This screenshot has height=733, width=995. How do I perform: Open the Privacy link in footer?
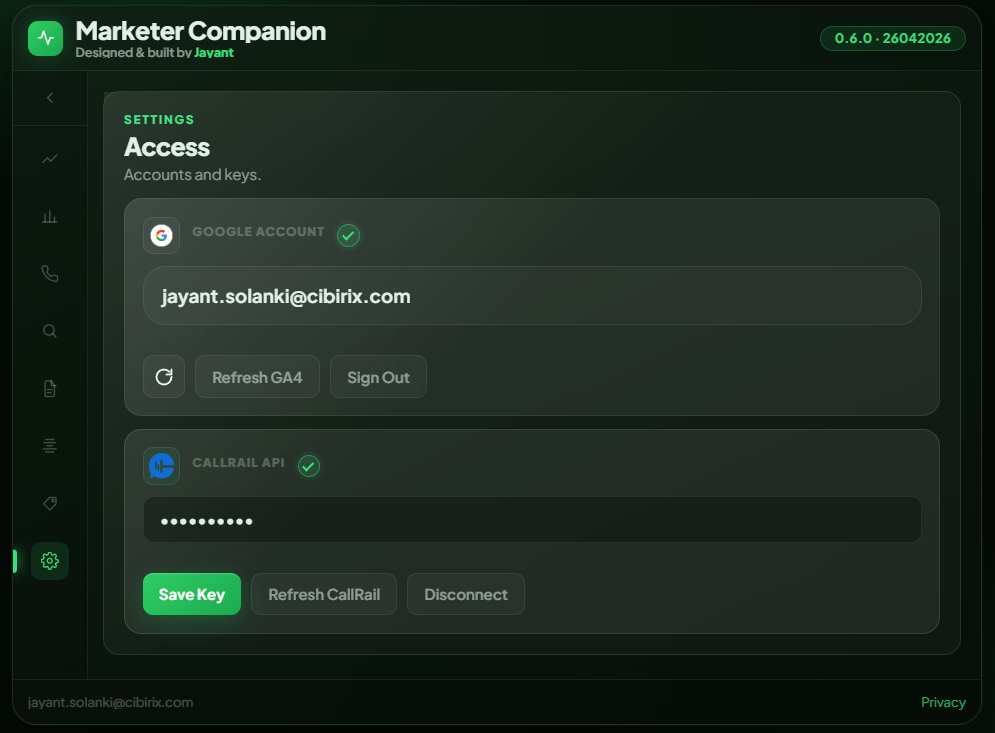pos(943,702)
